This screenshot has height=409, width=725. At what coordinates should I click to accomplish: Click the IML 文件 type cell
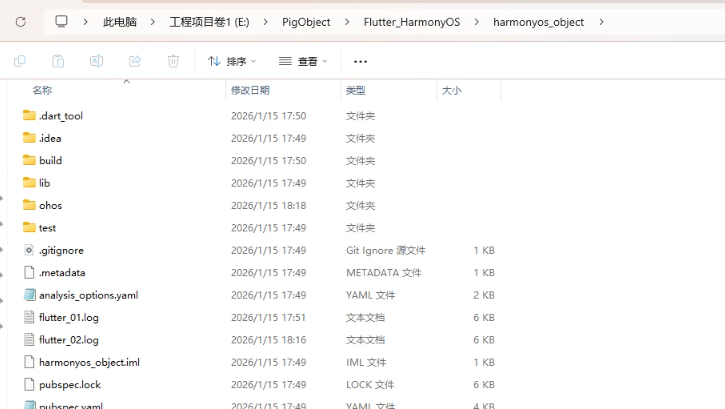(x=366, y=362)
